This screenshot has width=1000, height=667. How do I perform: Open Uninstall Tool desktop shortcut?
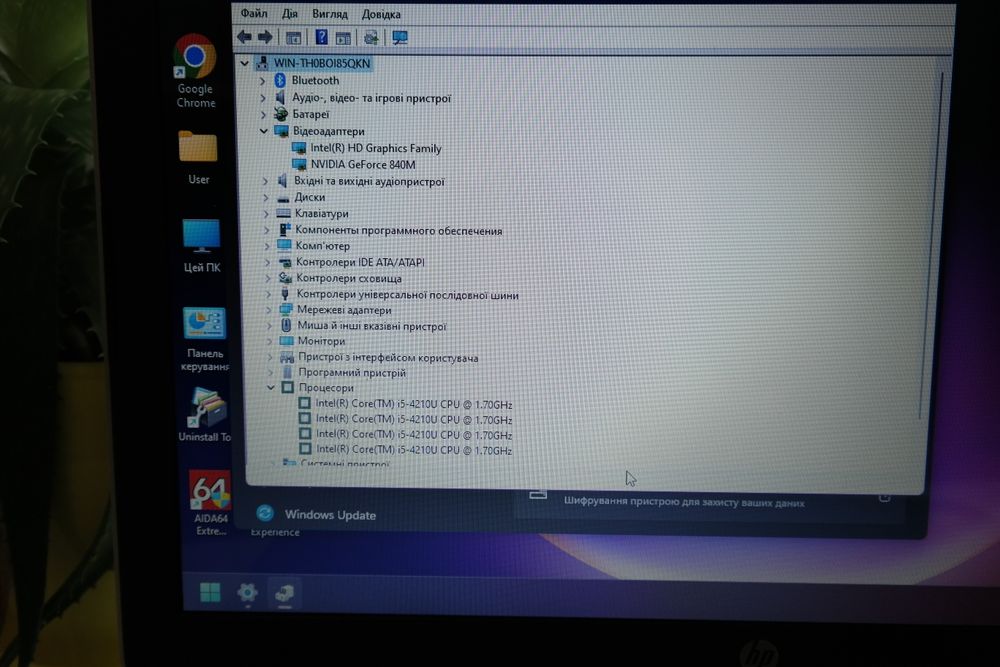pos(206,415)
